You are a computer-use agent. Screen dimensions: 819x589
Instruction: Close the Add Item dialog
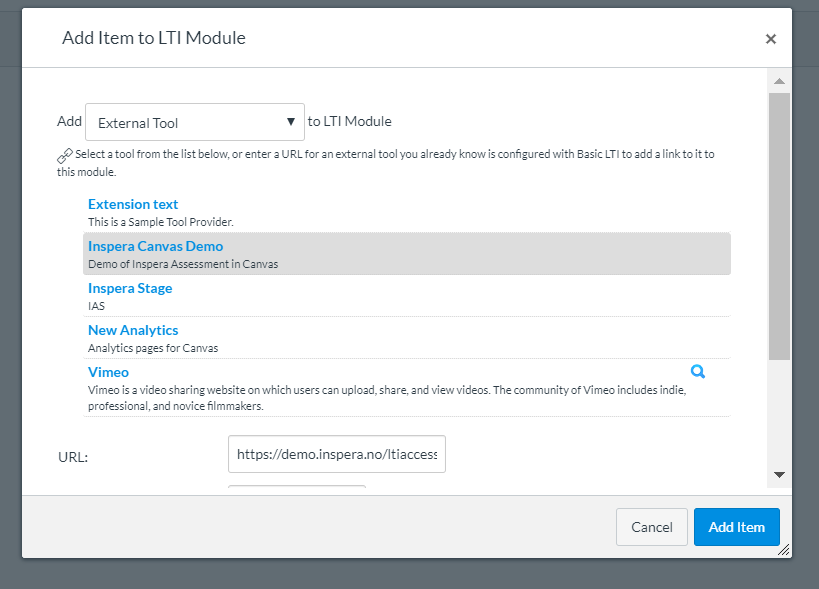770,39
